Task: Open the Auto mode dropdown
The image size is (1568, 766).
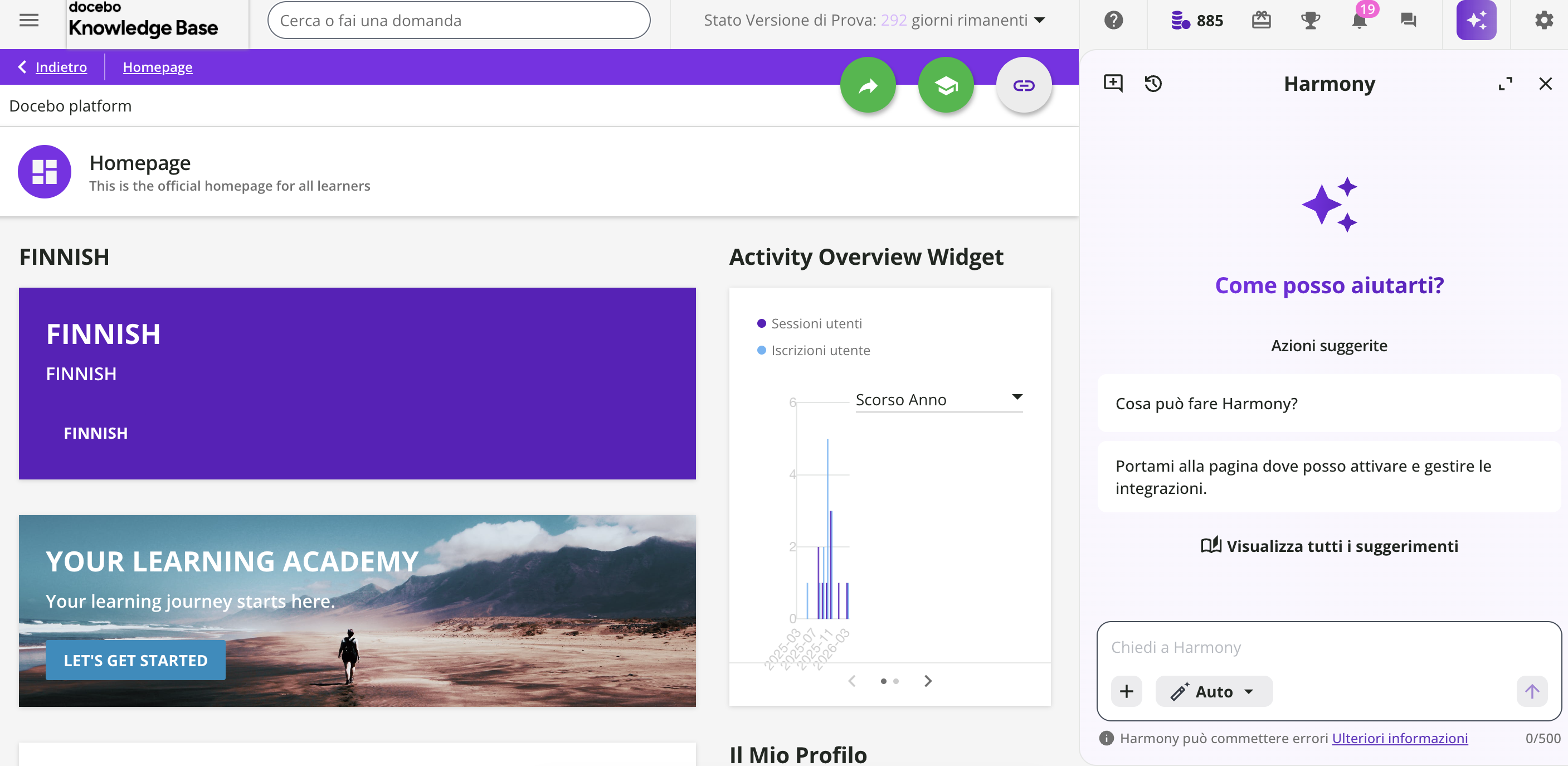Action: [x=1214, y=691]
